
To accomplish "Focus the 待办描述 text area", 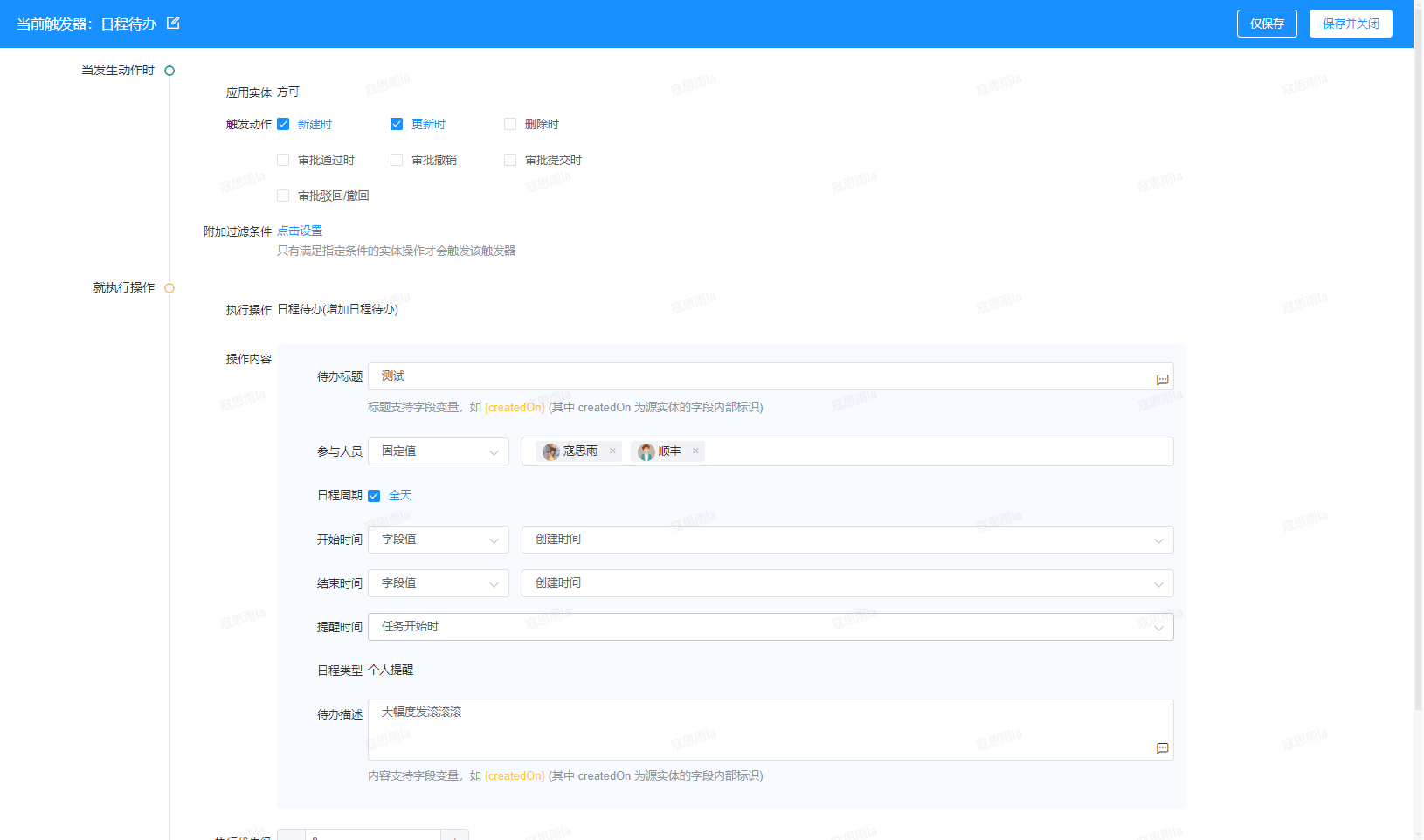I will [771, 729].
